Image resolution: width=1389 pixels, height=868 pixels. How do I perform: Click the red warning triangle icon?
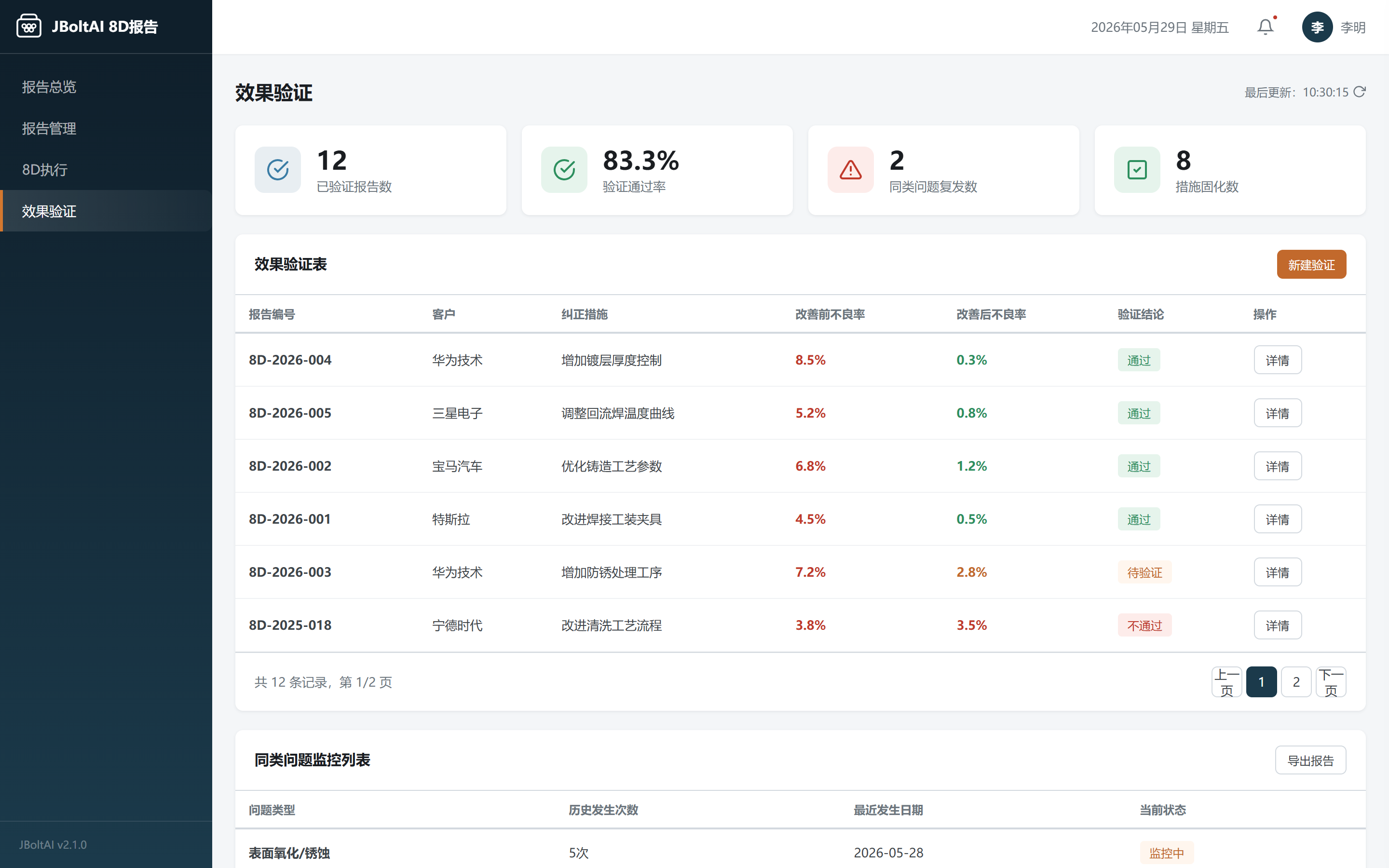[x=850, y=169]
